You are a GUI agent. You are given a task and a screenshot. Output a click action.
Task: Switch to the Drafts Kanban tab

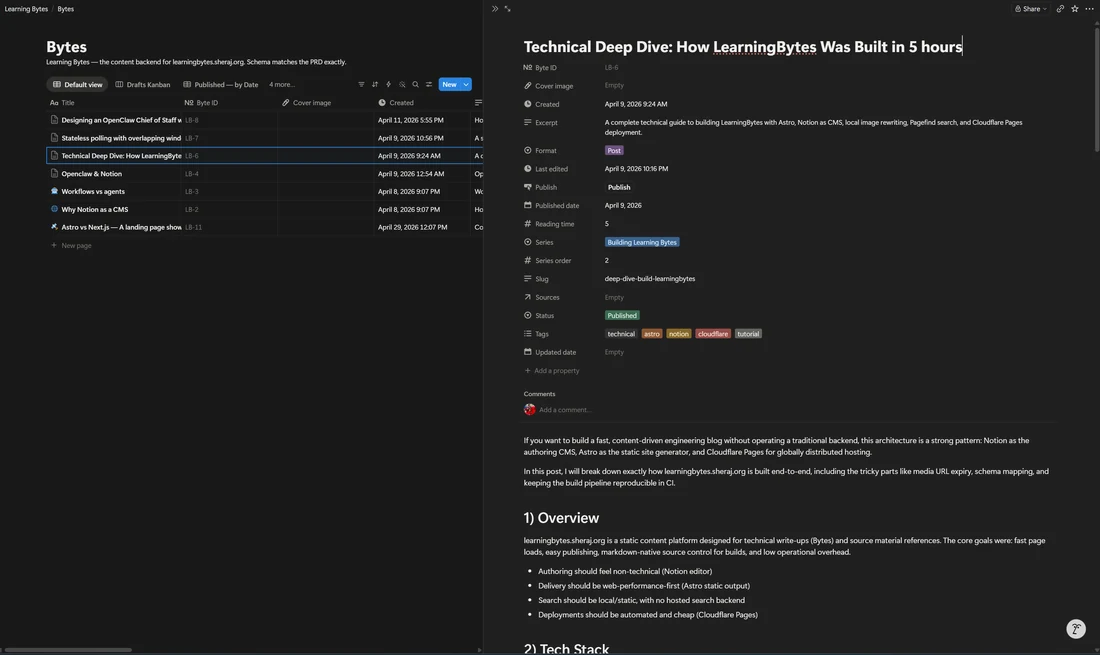(143, 84)
